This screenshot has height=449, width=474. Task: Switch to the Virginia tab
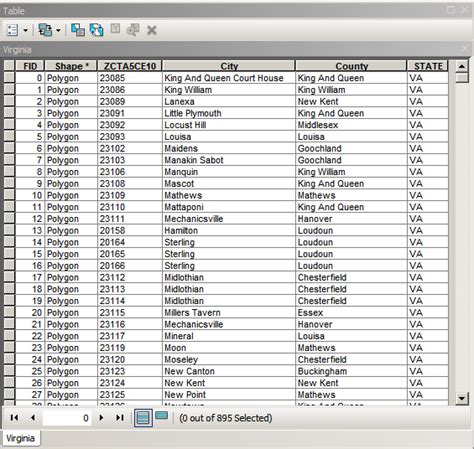pos(21,438)
